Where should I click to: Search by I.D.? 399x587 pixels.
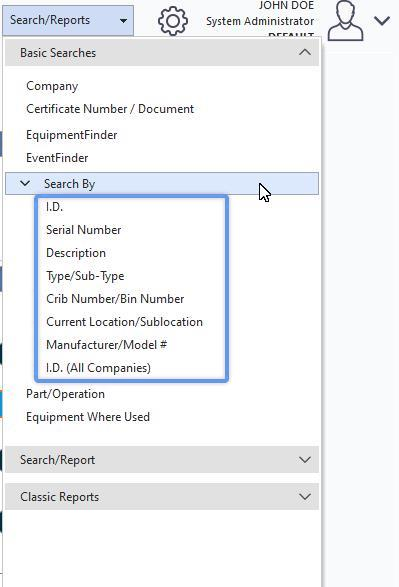point(54,207)
